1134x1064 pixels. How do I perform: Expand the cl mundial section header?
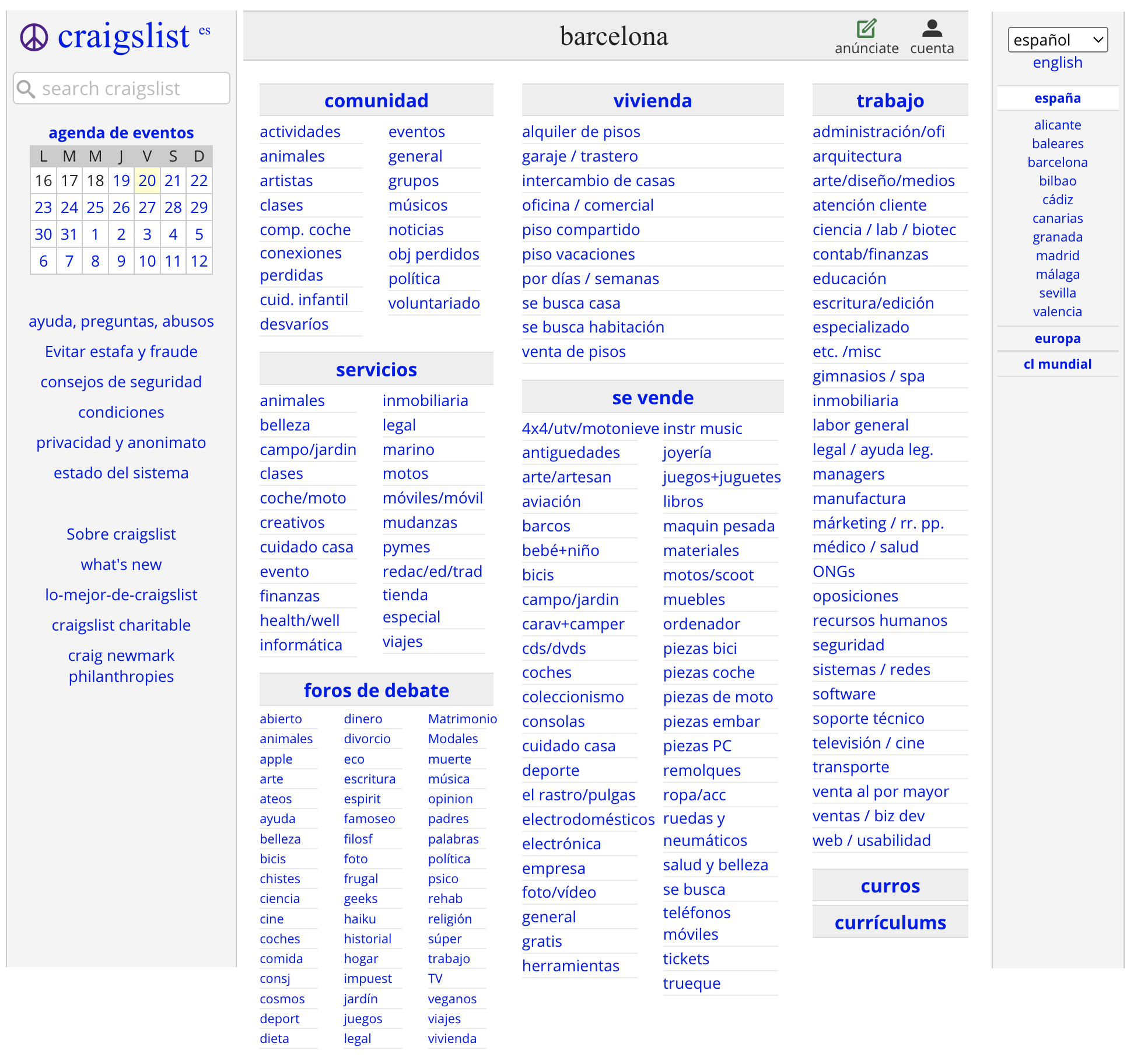(x=1058, y=364)
